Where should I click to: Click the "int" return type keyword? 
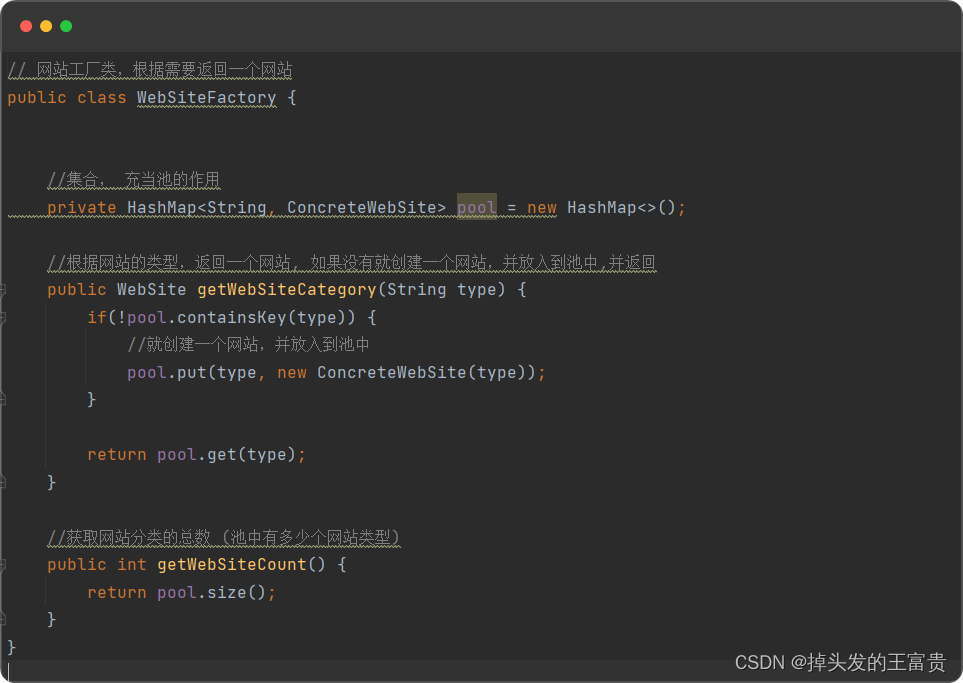[x=132, y=564]
